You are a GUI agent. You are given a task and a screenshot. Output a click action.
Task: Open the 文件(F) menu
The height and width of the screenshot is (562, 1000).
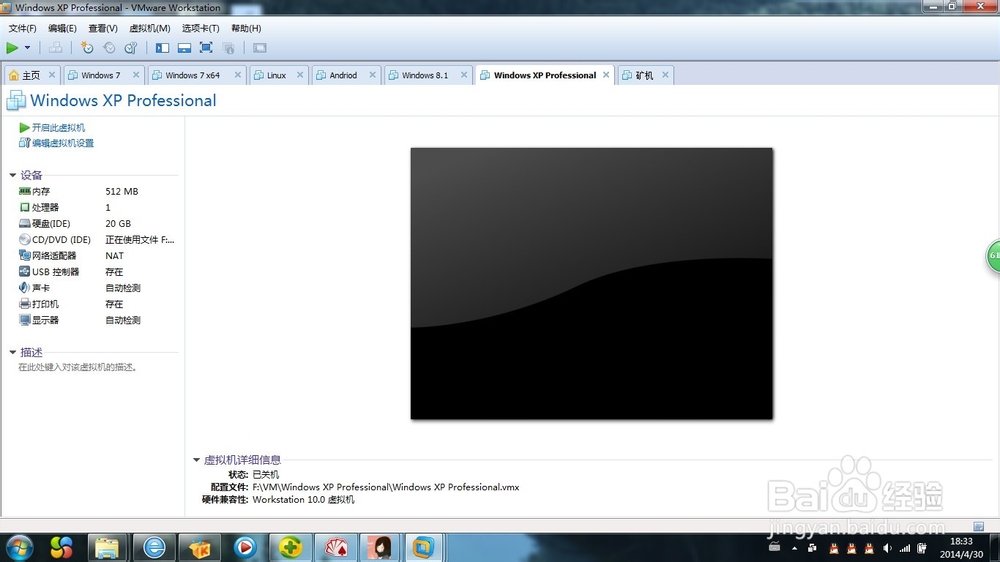click(x=22, y=28)
